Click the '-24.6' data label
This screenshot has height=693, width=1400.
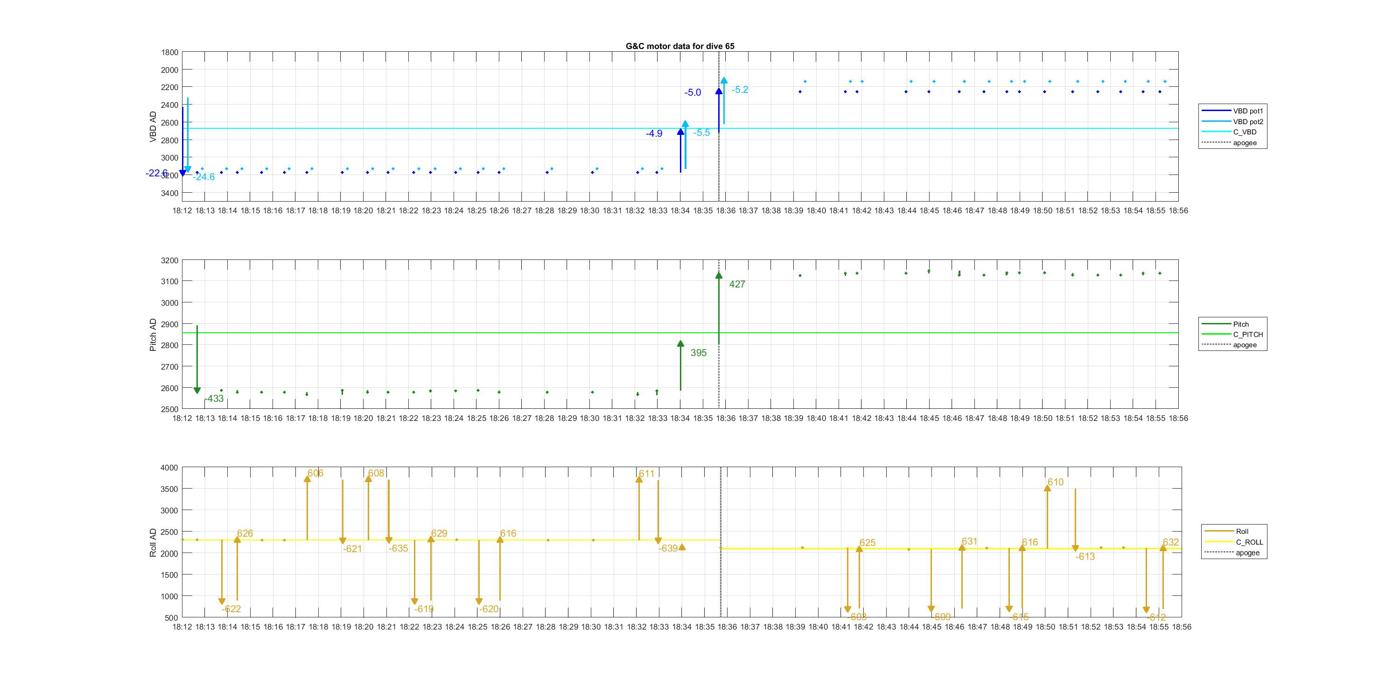204,177
